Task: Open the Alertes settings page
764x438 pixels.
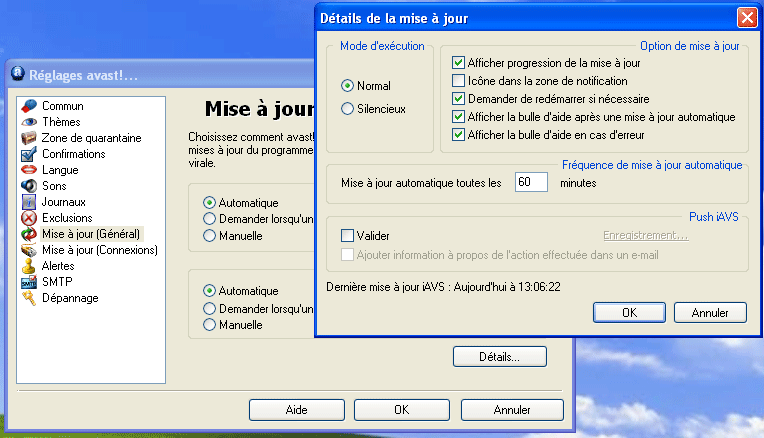Action: tap(58, 266)
